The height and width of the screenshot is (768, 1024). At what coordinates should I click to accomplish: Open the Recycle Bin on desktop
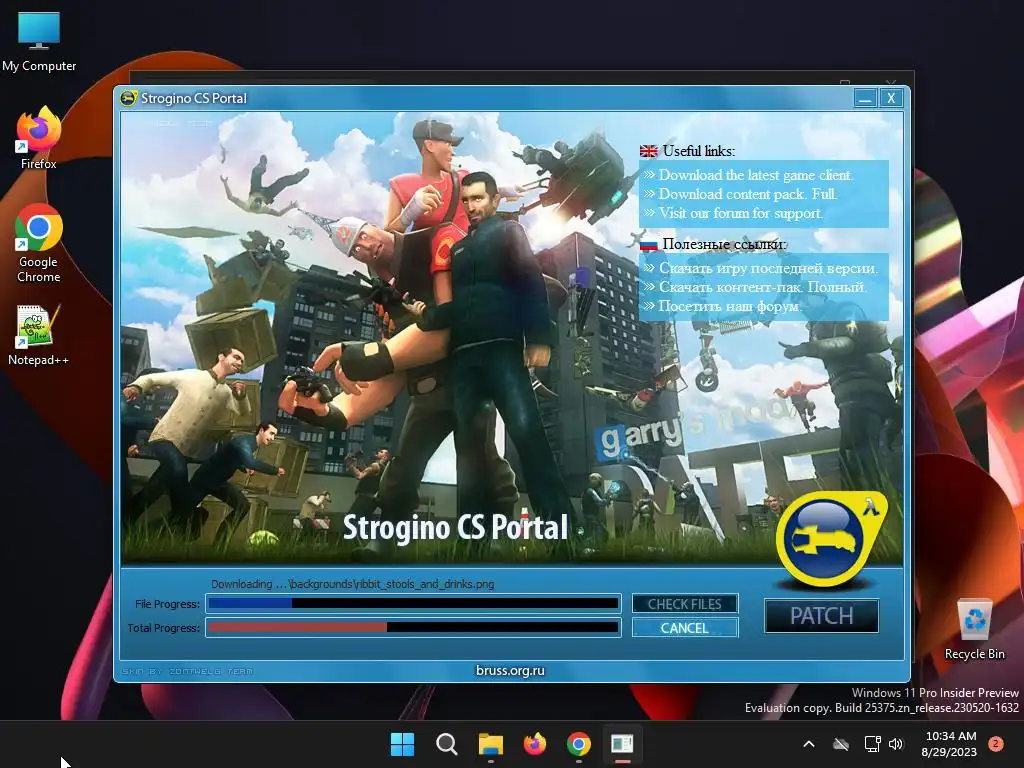tap(974, 629)
